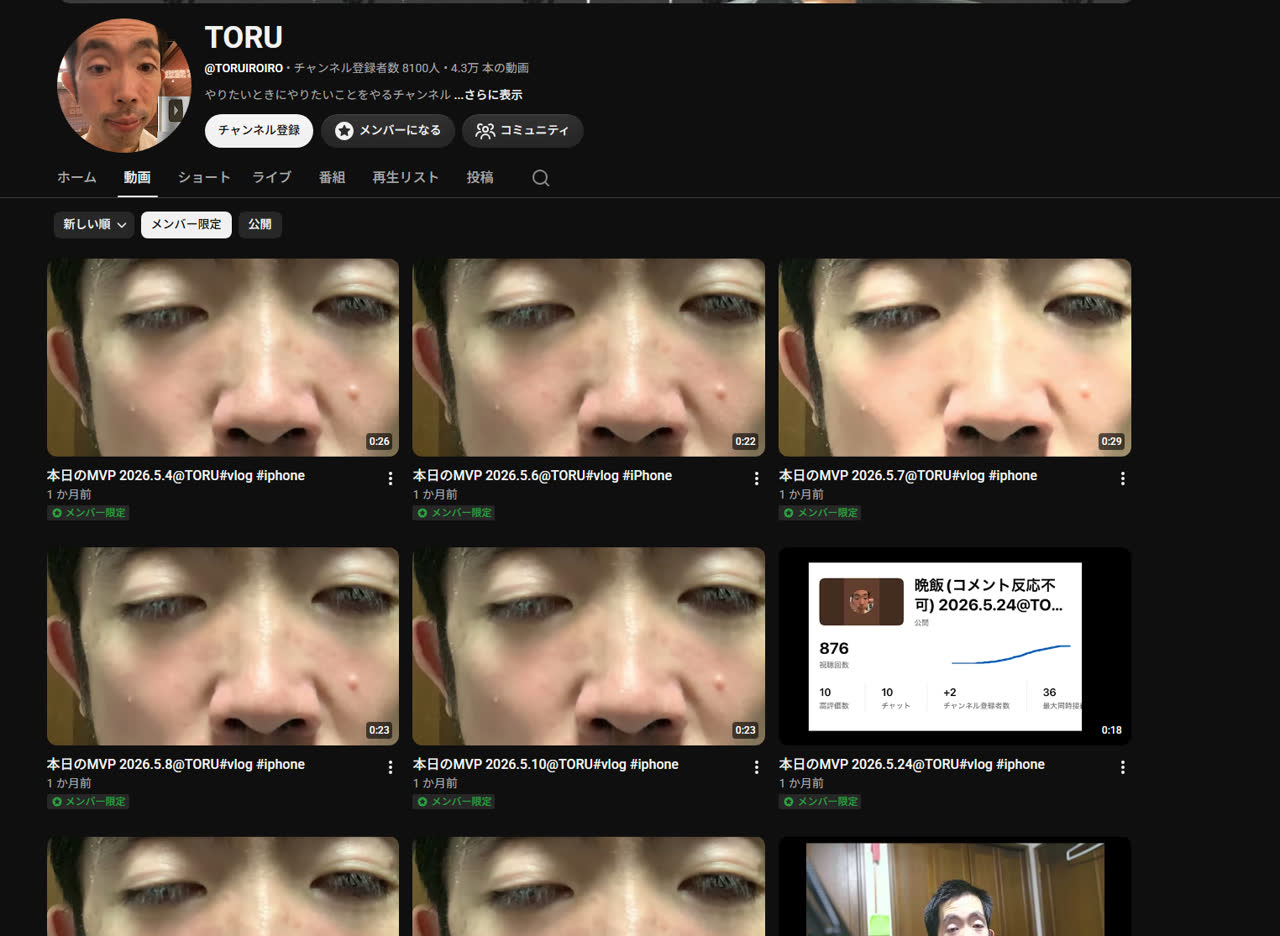Go to the ライブ tab
Viewport: 1280px width, 936px height.
pyautogui.click(x=272, y=177)
